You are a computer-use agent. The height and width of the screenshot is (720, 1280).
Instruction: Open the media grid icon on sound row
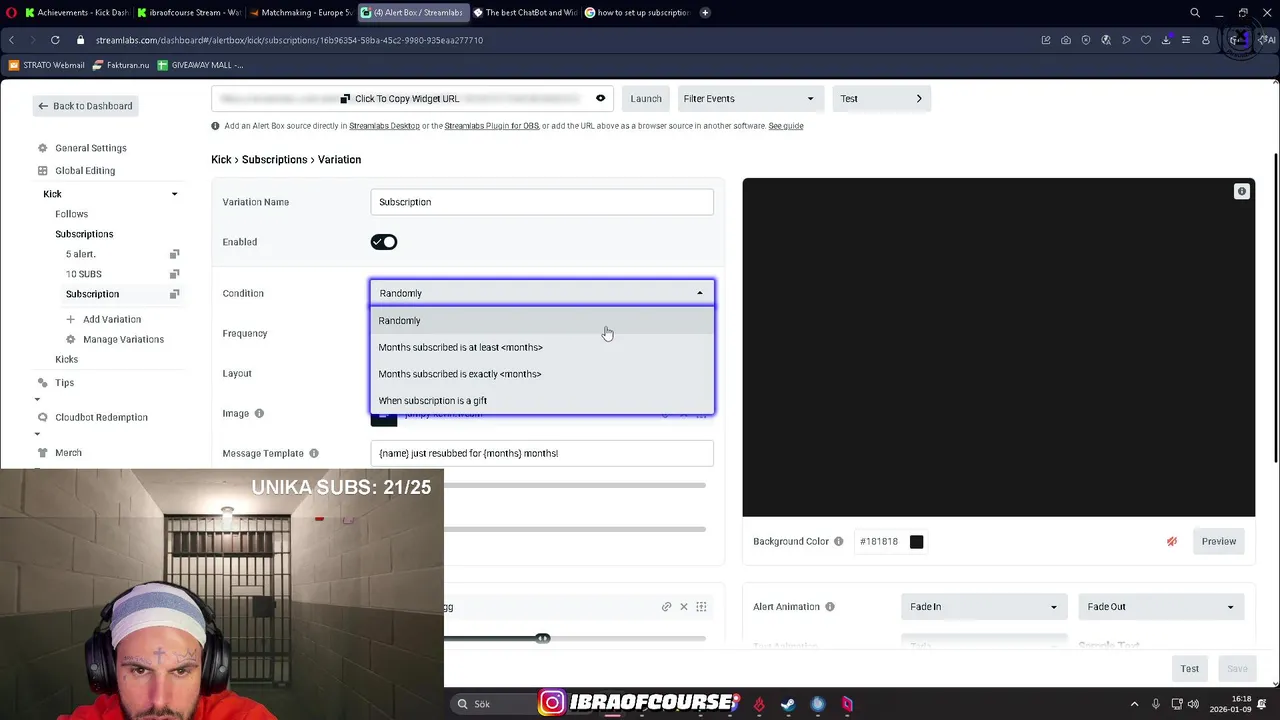coord(701,607)
